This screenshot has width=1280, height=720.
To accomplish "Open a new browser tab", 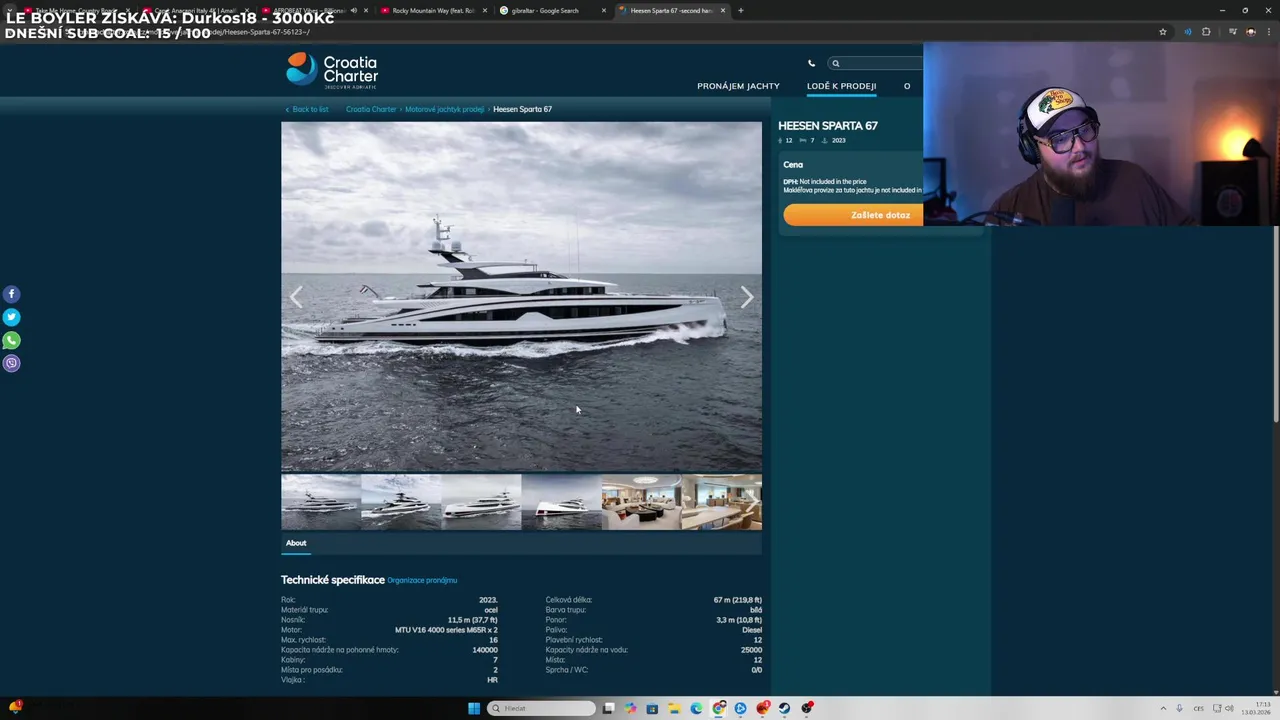I will click(740, 10).
